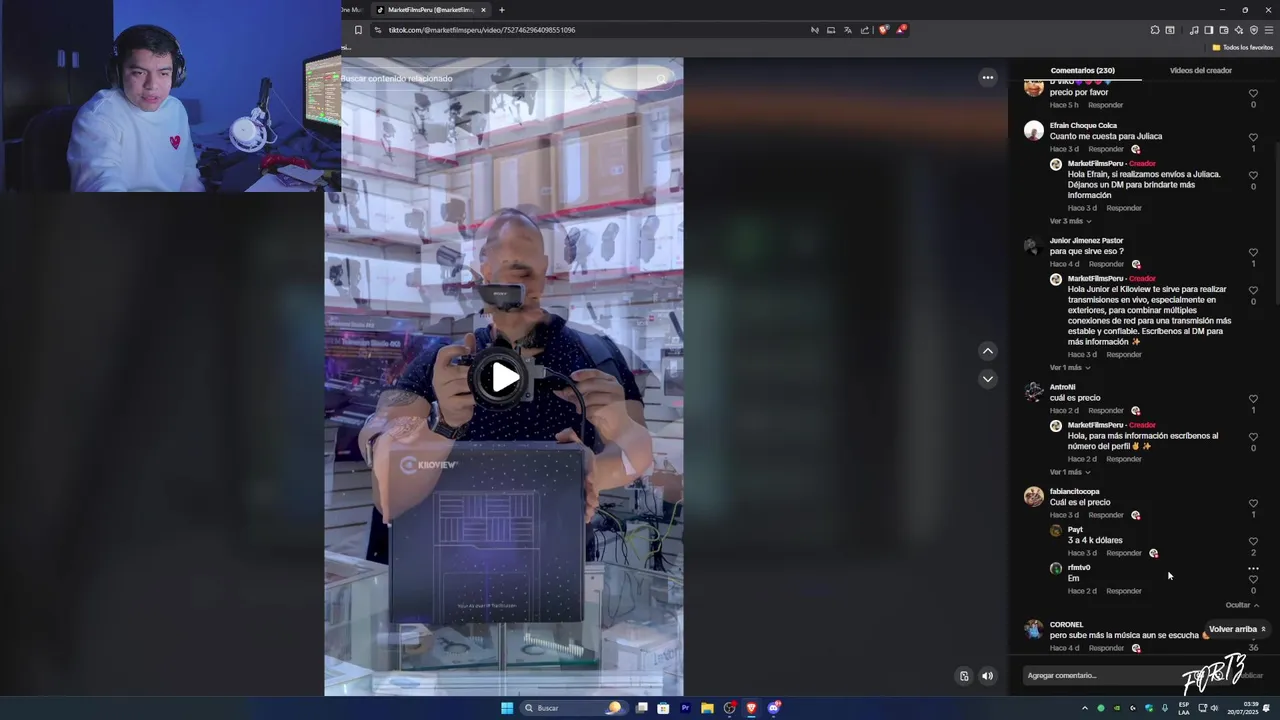Like fabiancitocopa's comment "Cuál es el precio"
1280x720 pixels.
1253,503
